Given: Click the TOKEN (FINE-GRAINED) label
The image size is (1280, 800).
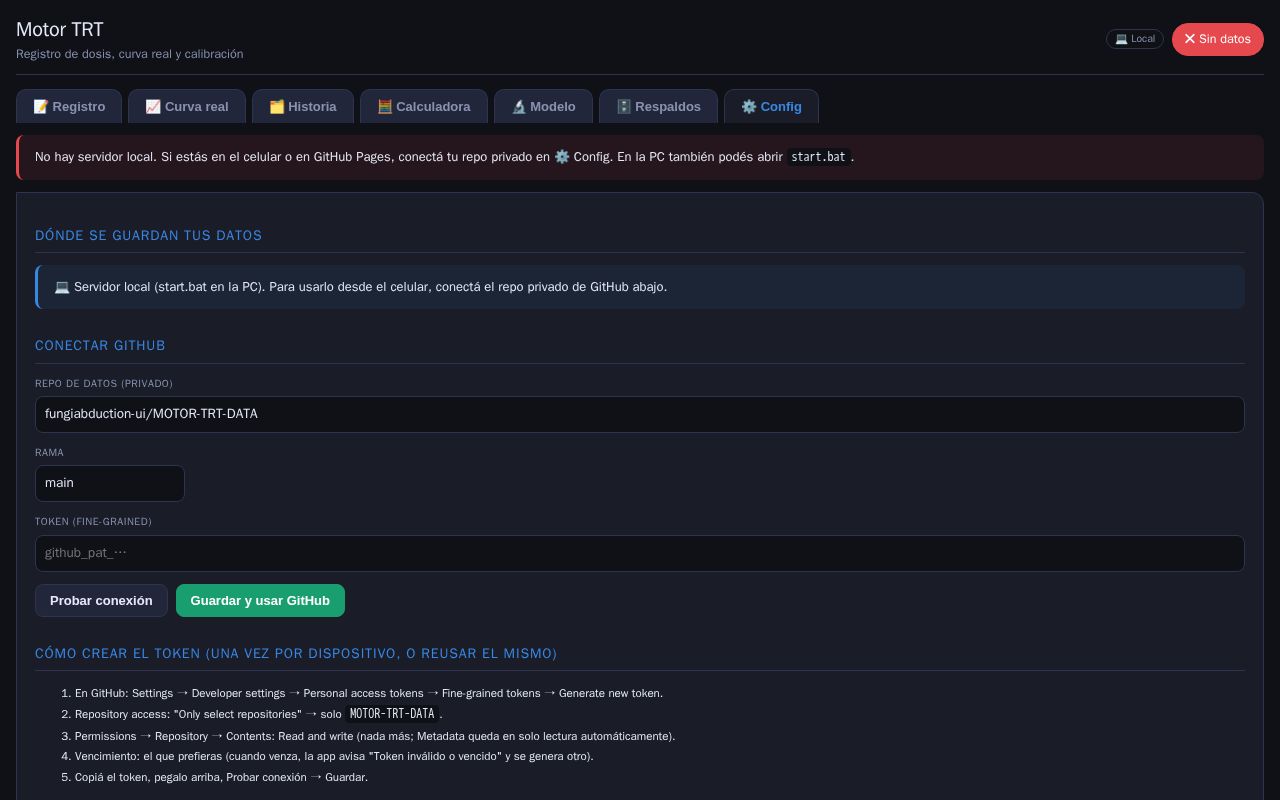Looking at the screenshot, I should [93, 521].
